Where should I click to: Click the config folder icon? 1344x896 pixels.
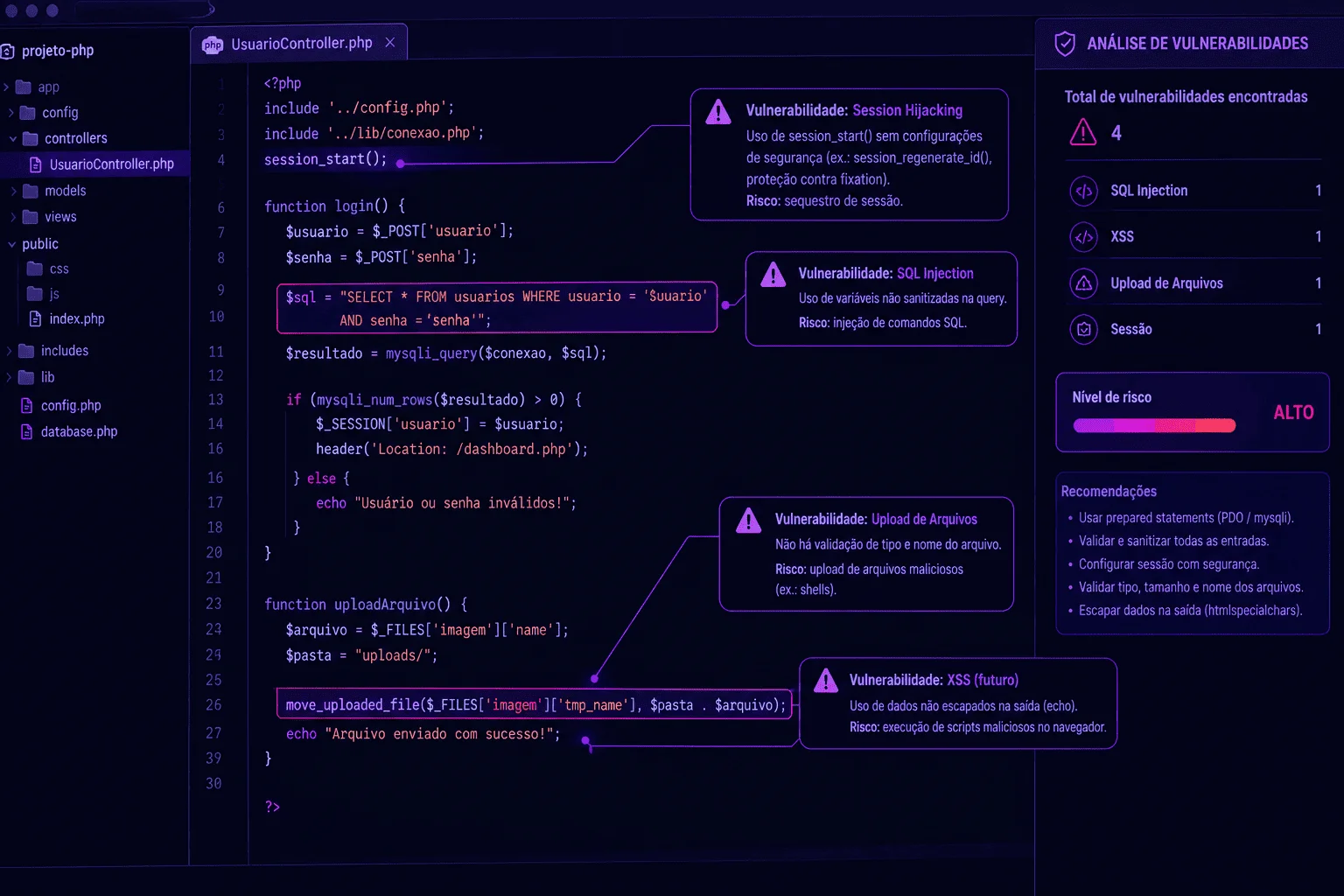click(x=28, y=113)
